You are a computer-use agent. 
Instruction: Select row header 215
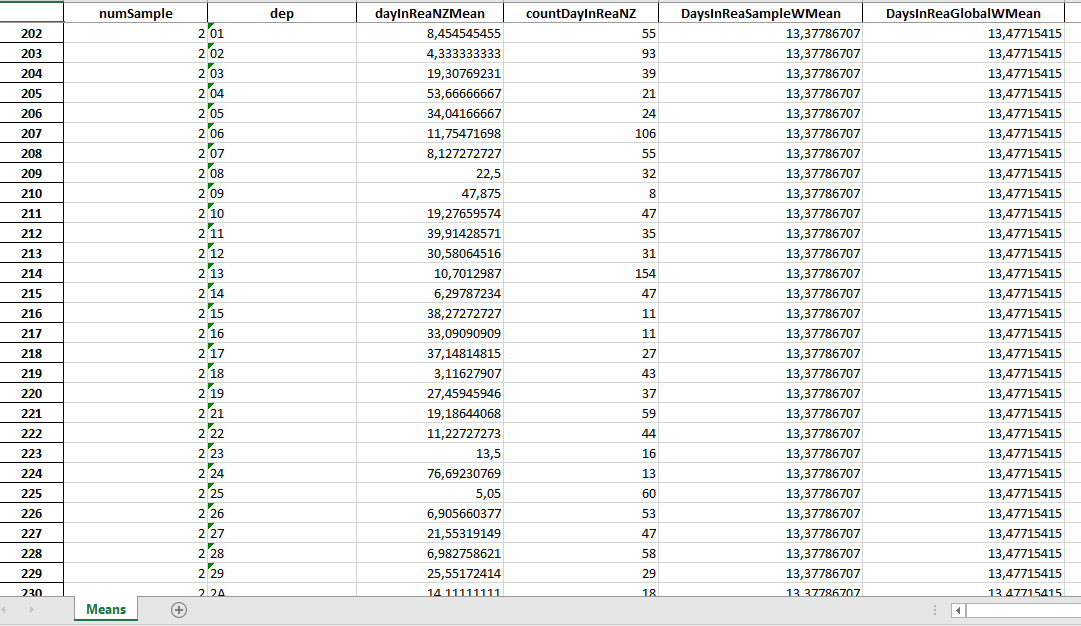pos(32,294)
